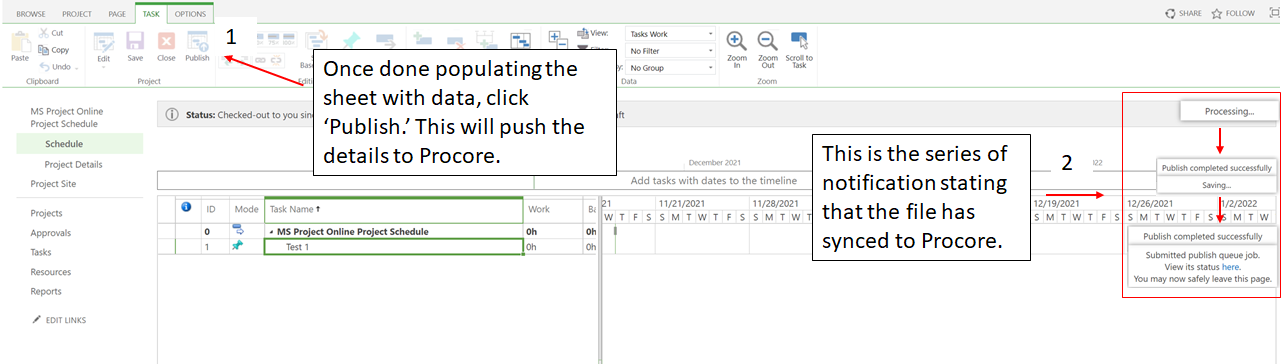Open MS Project Online Project Schedule nav link
Viewport: 1281px width, 364px height.
[66, 117]
